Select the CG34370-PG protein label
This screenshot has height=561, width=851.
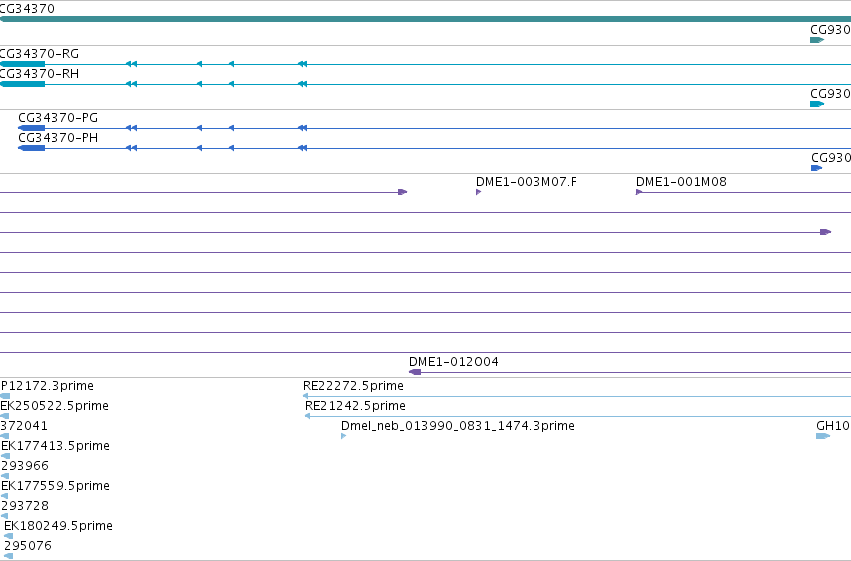click(x=58, y=118)
